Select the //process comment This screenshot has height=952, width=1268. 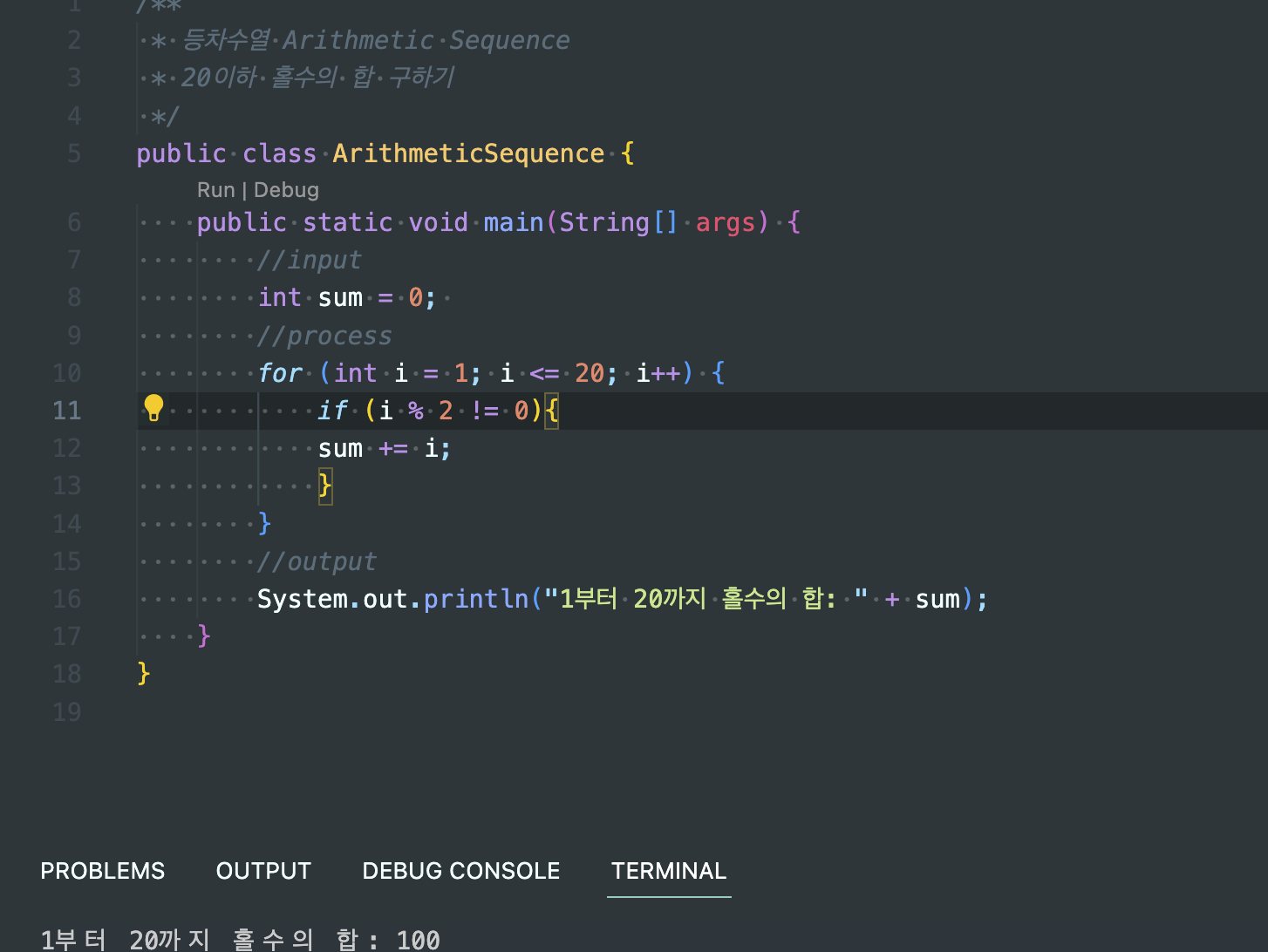[324, 335]
